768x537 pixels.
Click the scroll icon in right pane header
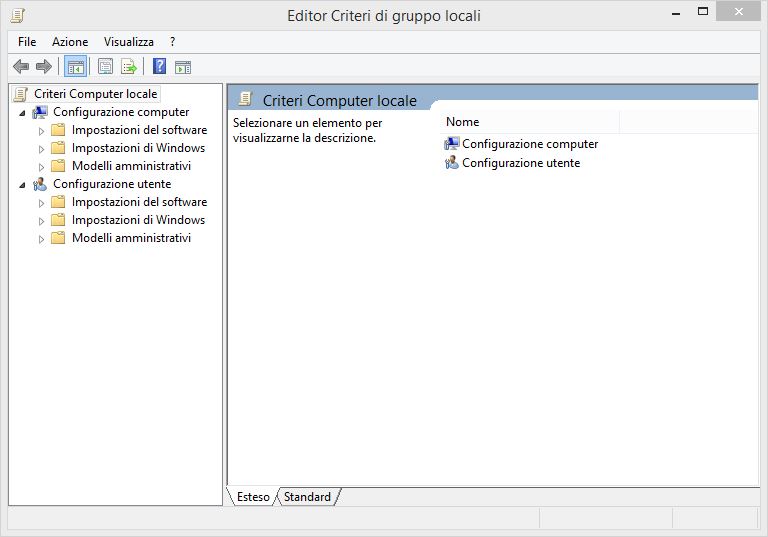click(245, 99)
